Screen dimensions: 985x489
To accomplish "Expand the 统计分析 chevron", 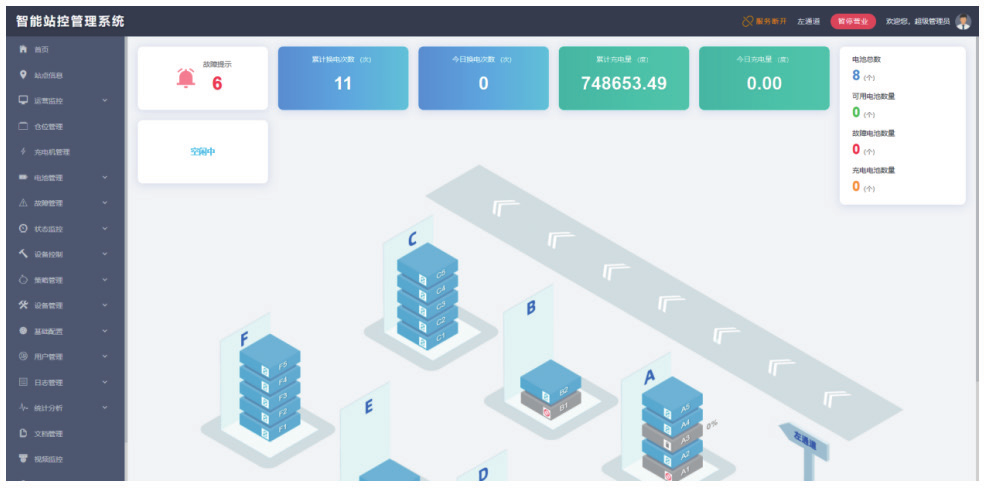I will pos(105,408).
